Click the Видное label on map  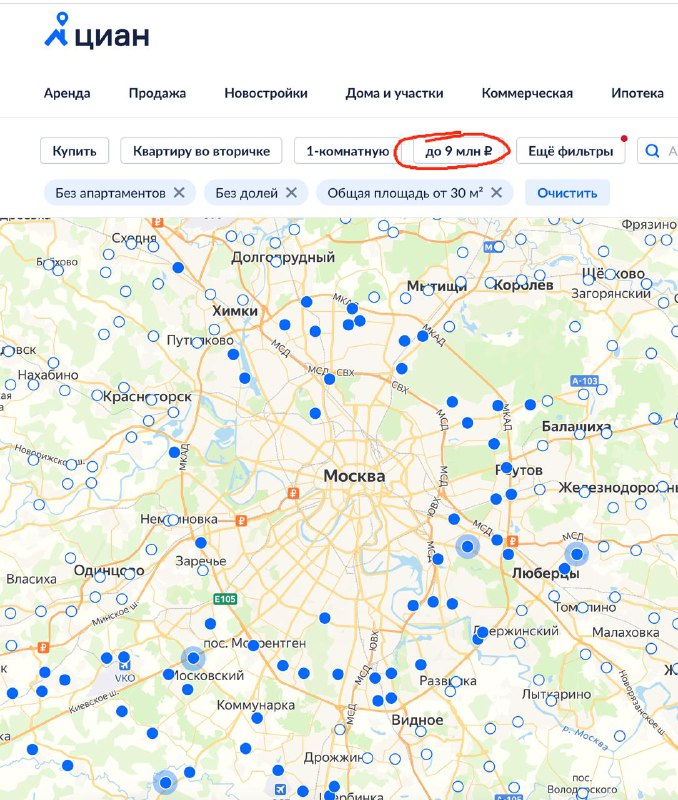point(417,720)
